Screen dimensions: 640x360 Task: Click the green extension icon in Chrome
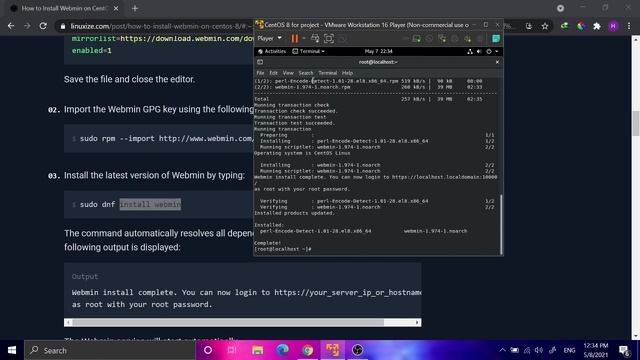(564, 26)
